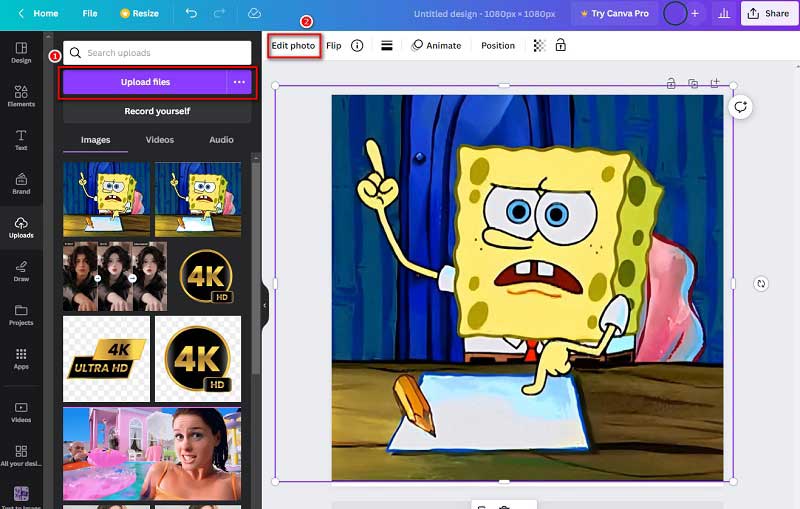Click the Flip button
Viewport: 800px width, 509px height.
click(334, 45)
